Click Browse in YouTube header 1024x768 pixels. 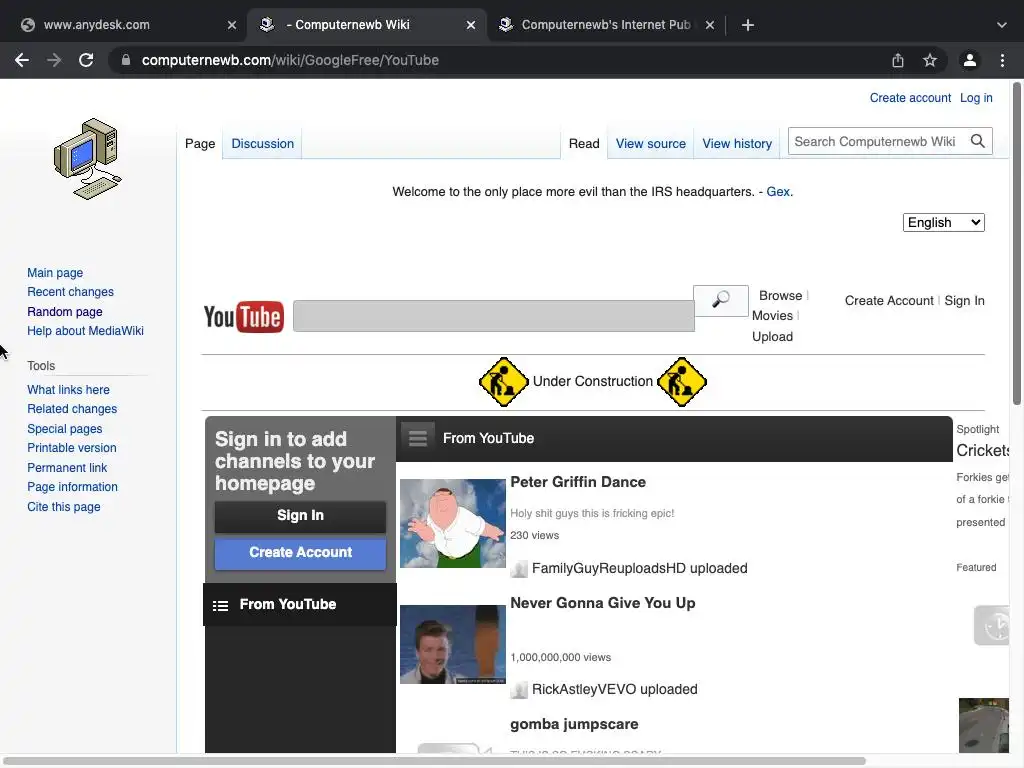(780, 296)
